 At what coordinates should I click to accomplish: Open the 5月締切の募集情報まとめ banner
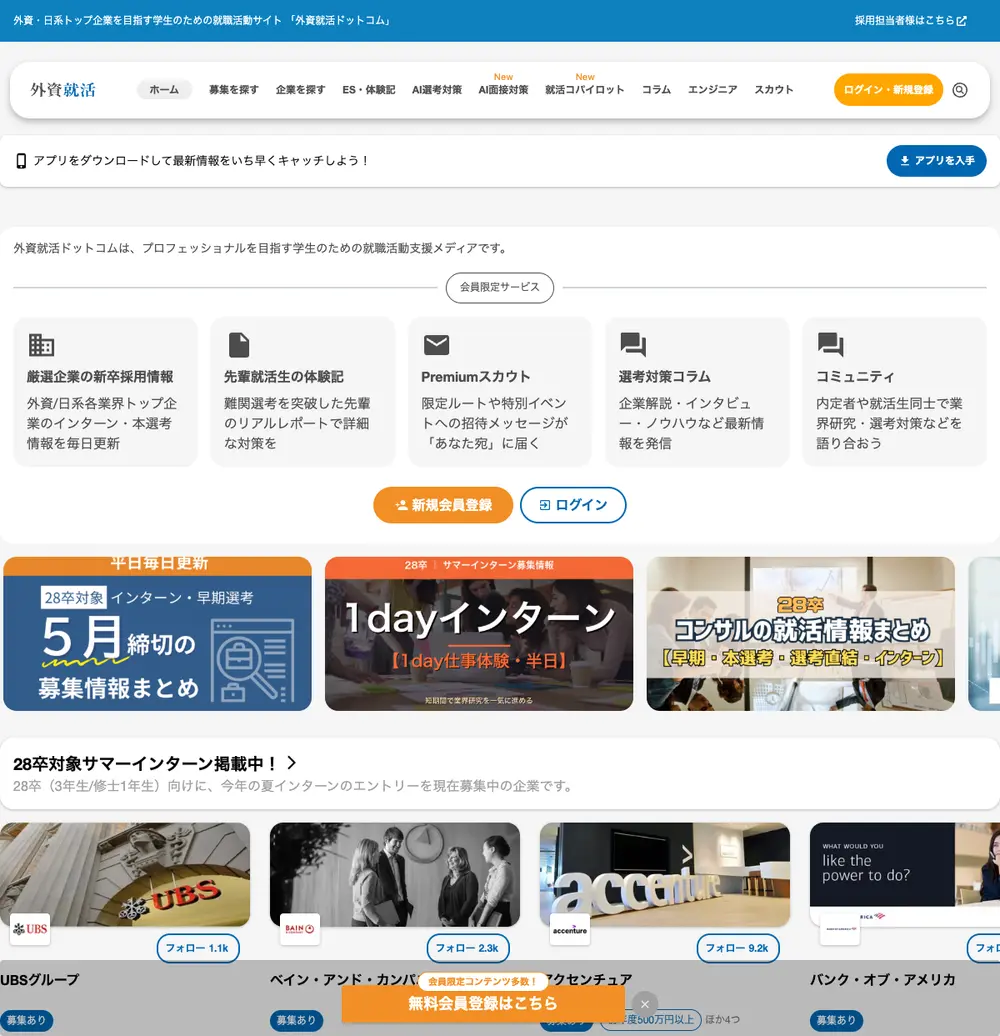tap(157, 634)
